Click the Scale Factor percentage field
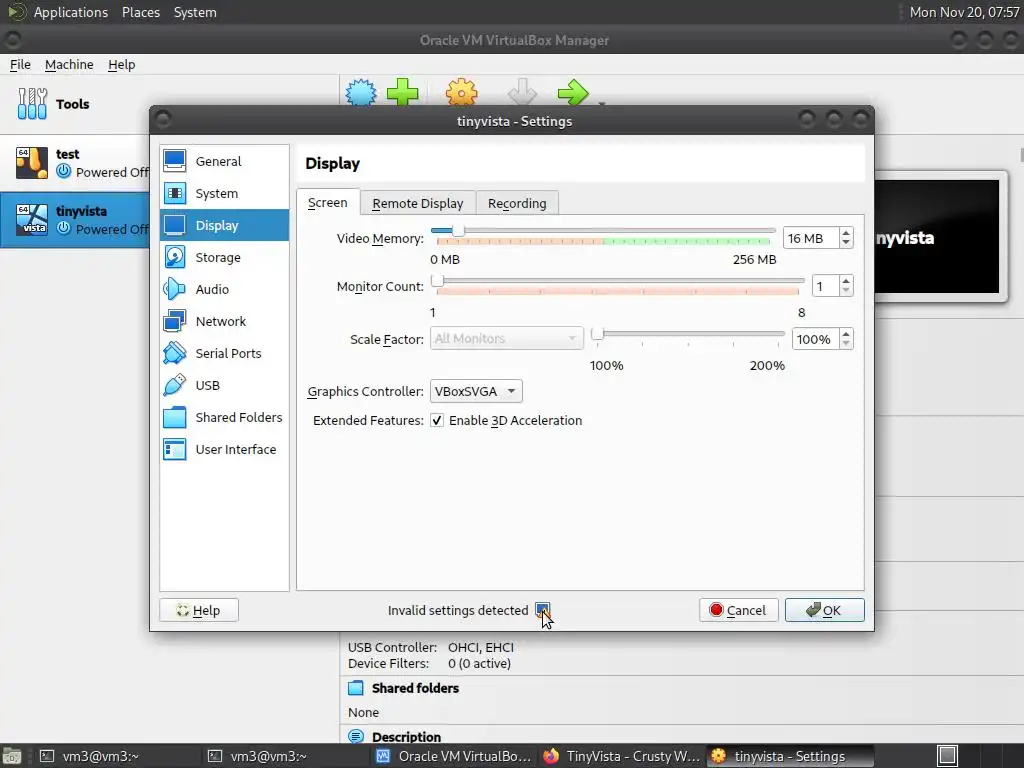 point(816,339)
